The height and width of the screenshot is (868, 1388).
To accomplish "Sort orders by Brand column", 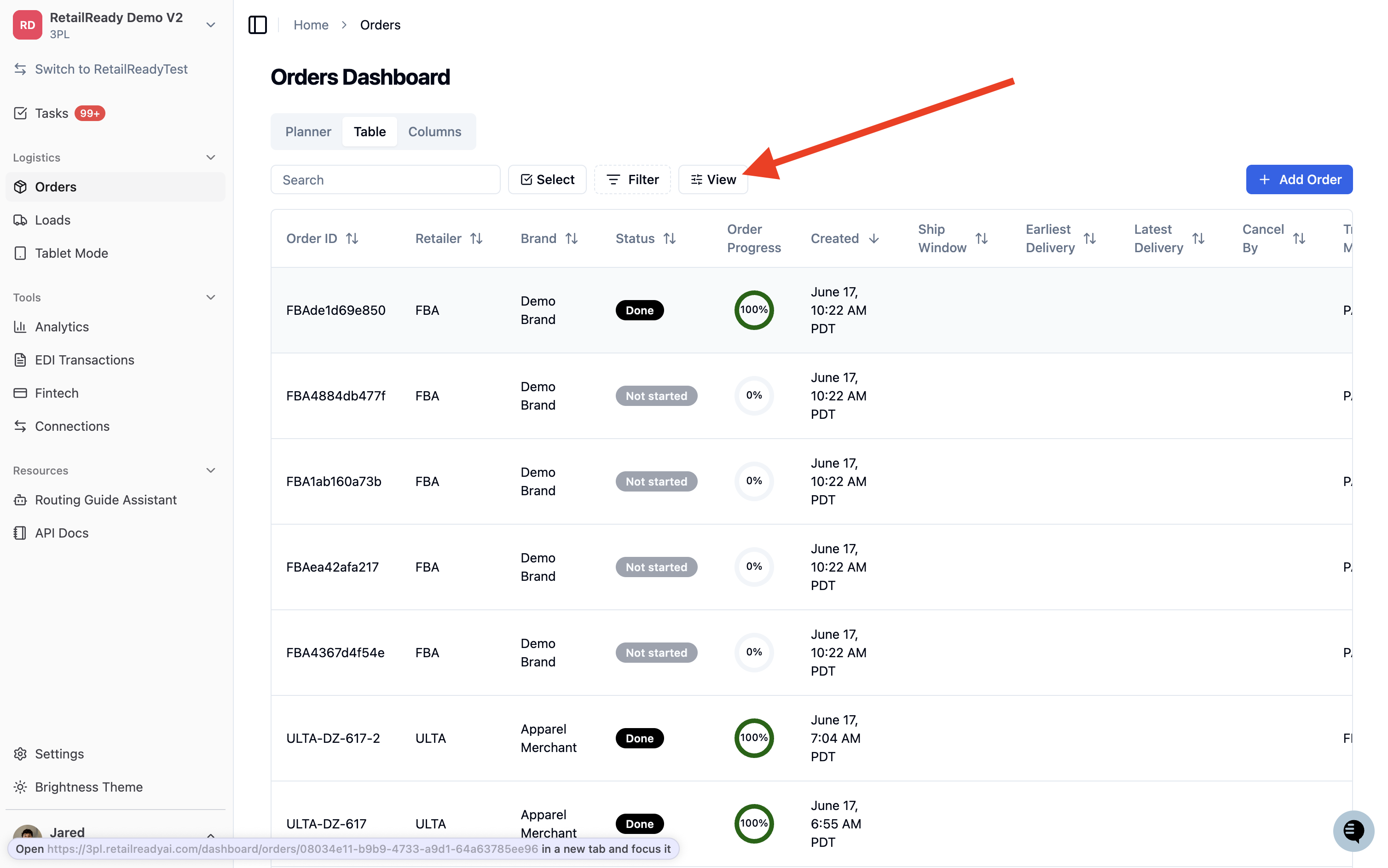I will [571, 238].
